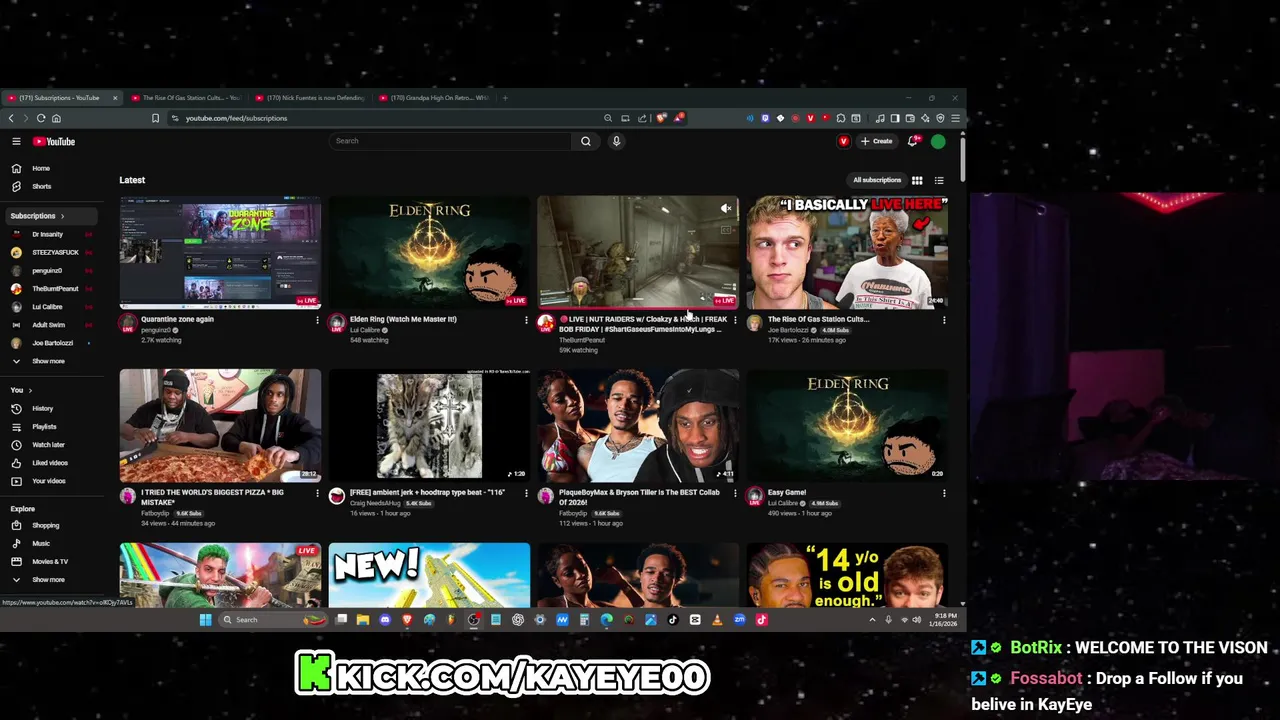
Task: Open Shopping under Explore
Action: [x=52, y=525]
